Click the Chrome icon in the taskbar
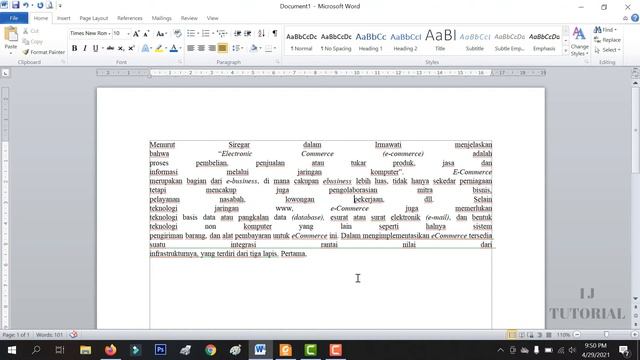 pyautogui.click(x=210, y=350)
